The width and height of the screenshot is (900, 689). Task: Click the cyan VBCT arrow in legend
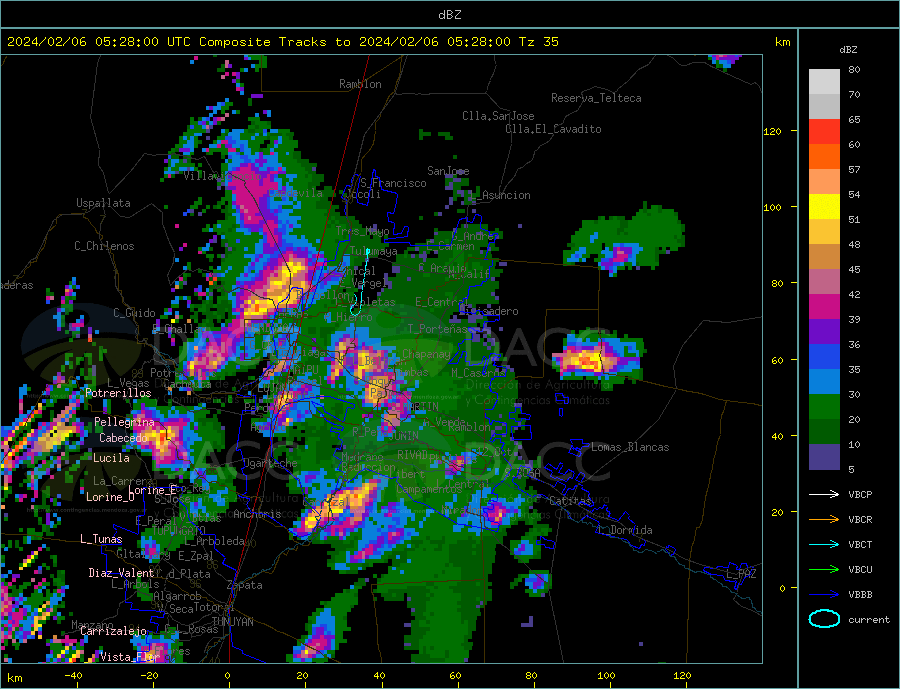pos(824,544)
